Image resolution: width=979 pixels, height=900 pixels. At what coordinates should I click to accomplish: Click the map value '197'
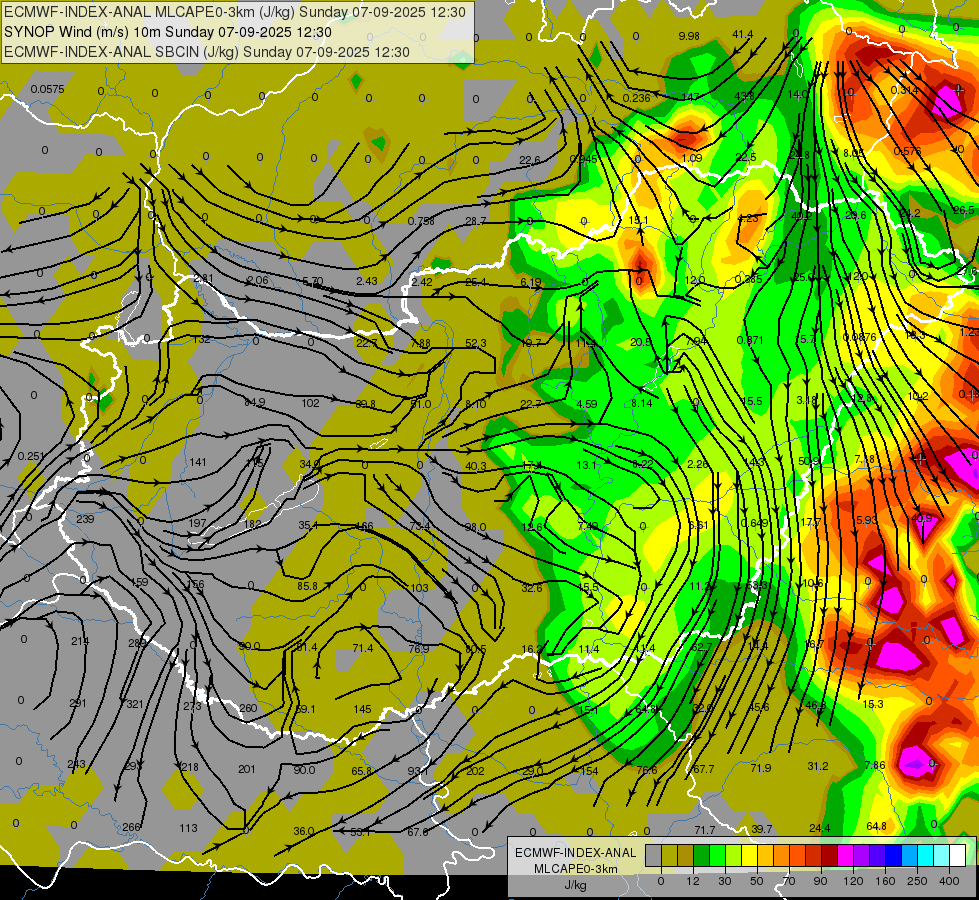(197, 523)
